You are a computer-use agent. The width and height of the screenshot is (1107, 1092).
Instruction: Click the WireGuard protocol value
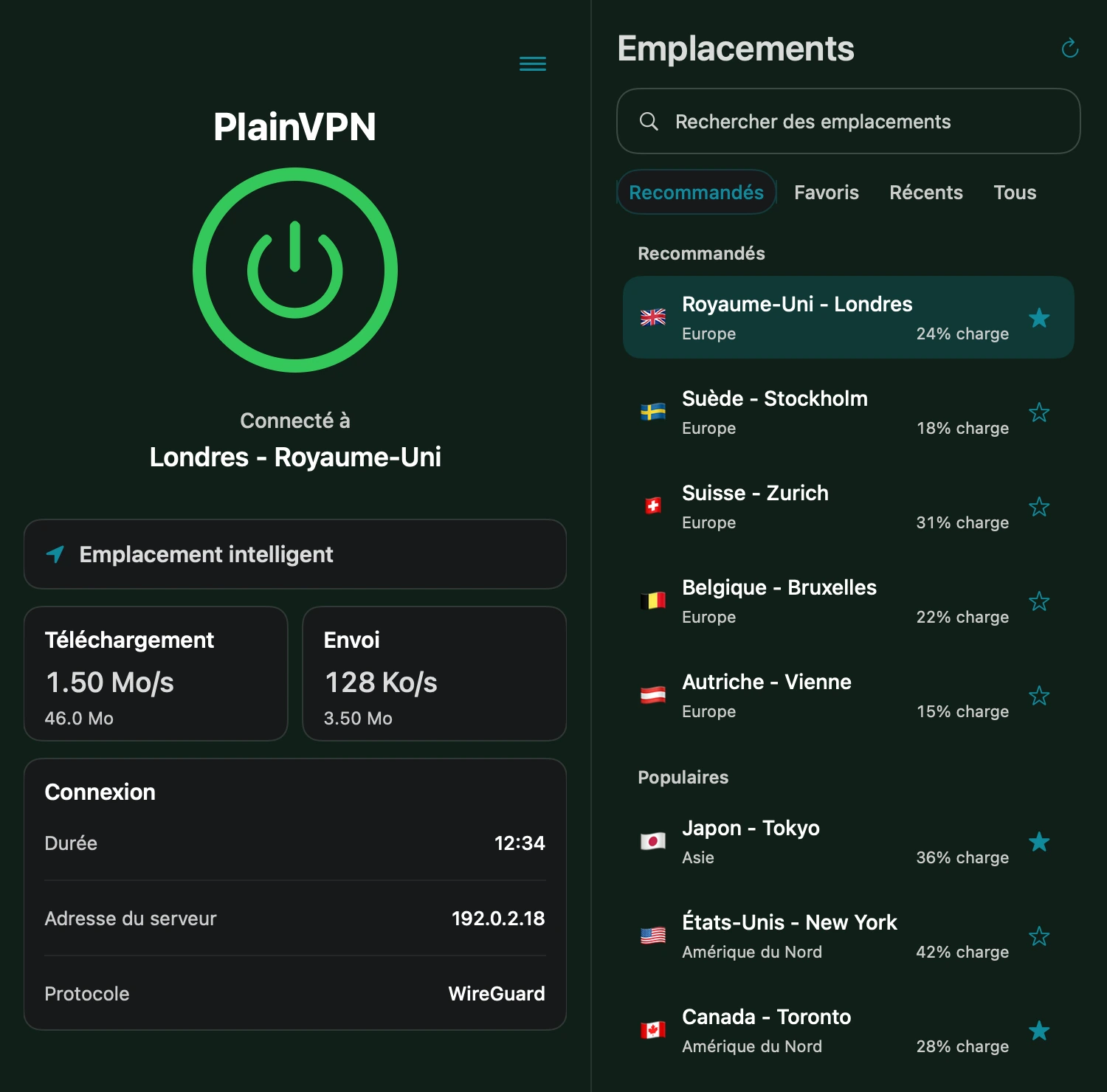click(497, 994)
